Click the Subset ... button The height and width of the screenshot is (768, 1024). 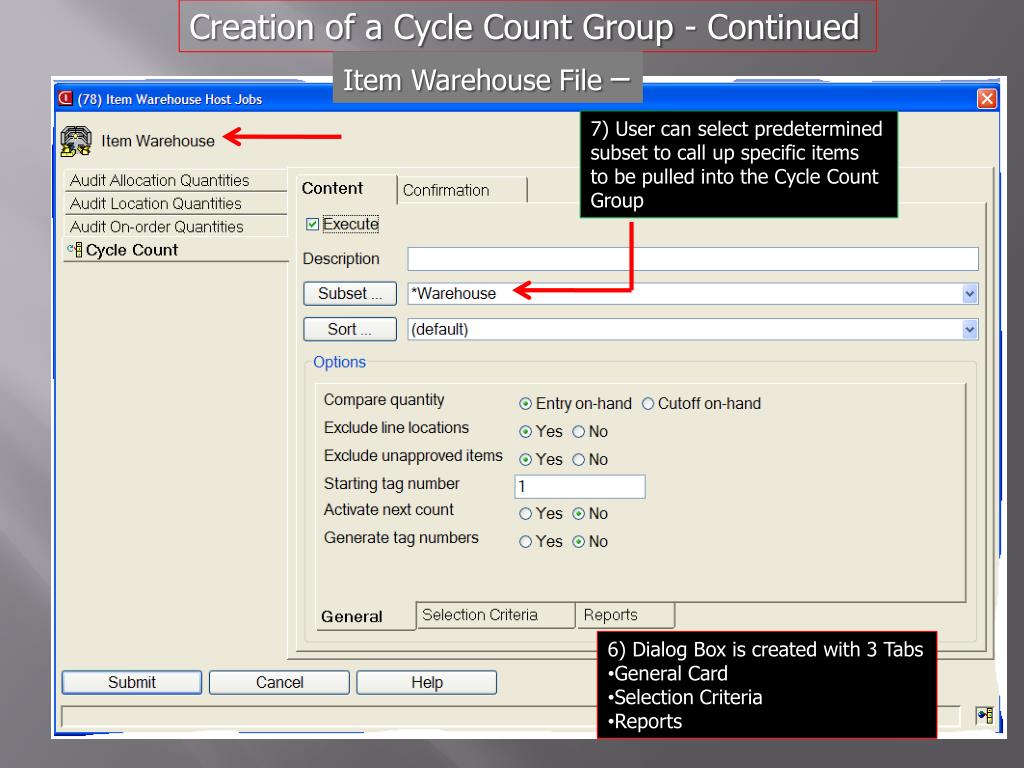350,294
